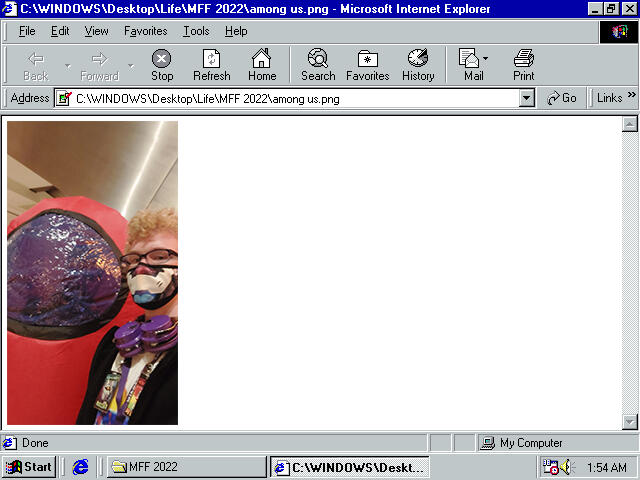The image size is (640, 480).
Task: Open the View menu
Action: (96, 31)
